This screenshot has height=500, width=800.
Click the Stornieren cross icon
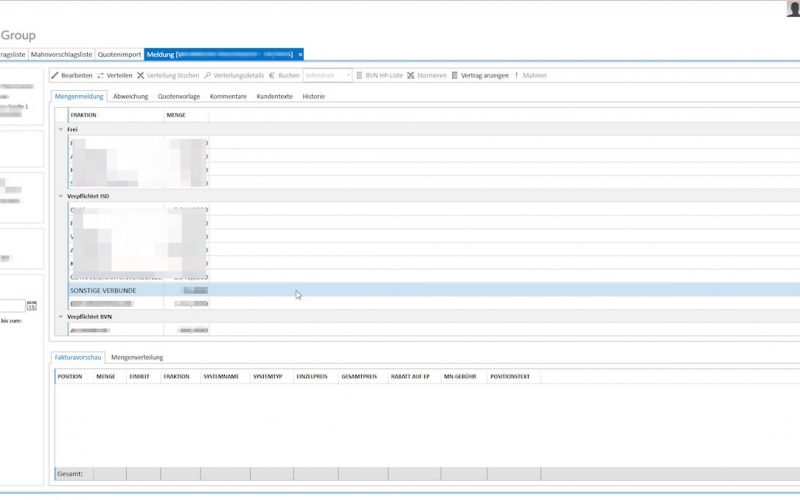[411, 75]
